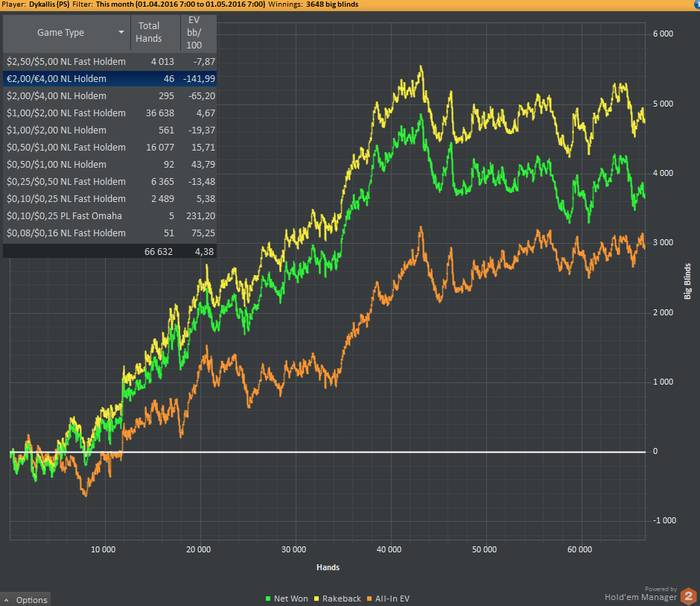Select the €2,00/€4,00 NL Holdem row
The height and width of the screenshot is (606, 700).
coord(110,79)
